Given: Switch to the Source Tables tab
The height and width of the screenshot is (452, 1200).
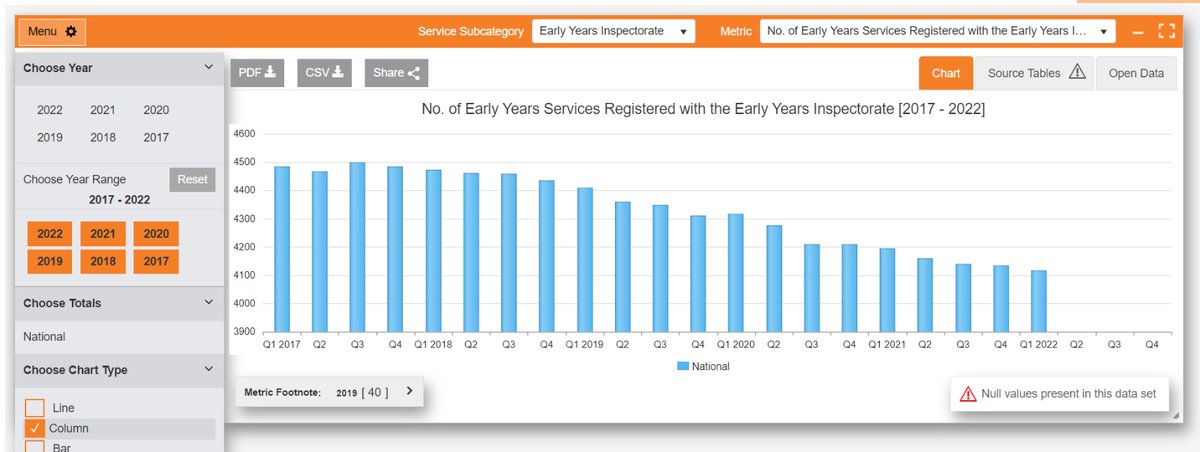Looking at the screenshot, I should pyautogui.click(x=1035, y=73).
